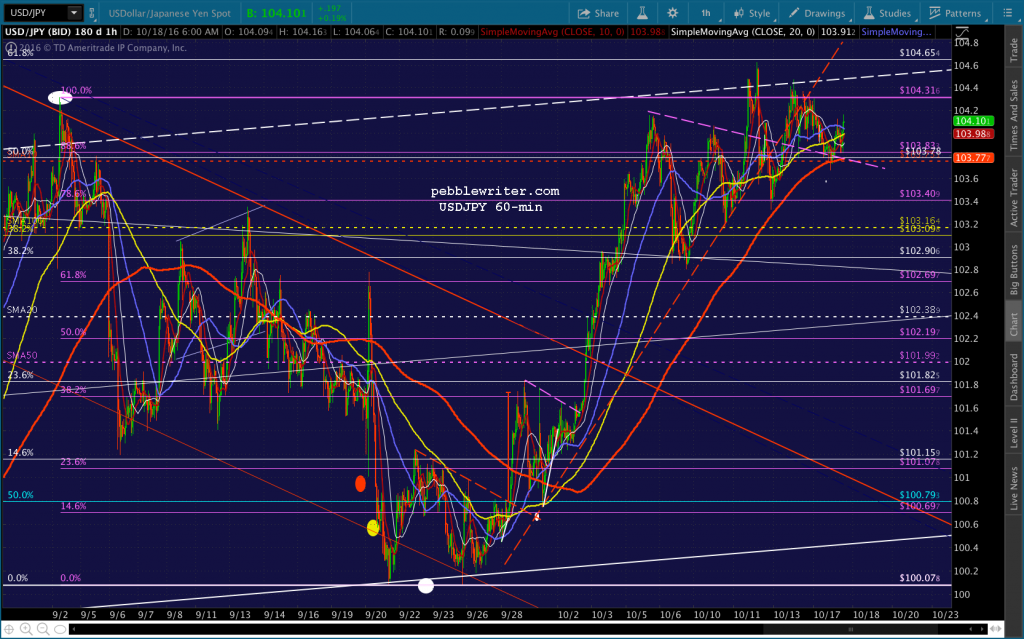Open chart settings gear icon

(x=672, y=13)
